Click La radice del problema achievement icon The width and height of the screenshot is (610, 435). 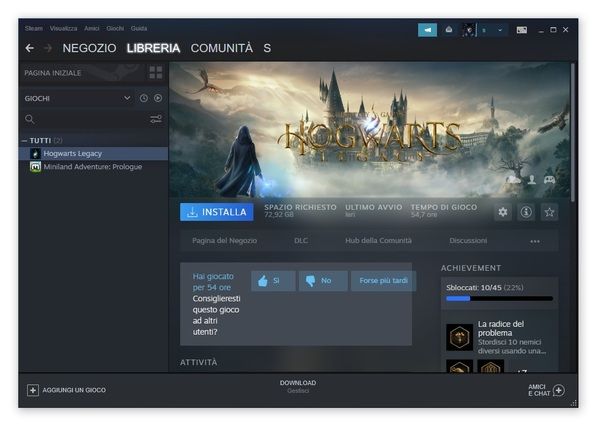(x=459, y=337)
